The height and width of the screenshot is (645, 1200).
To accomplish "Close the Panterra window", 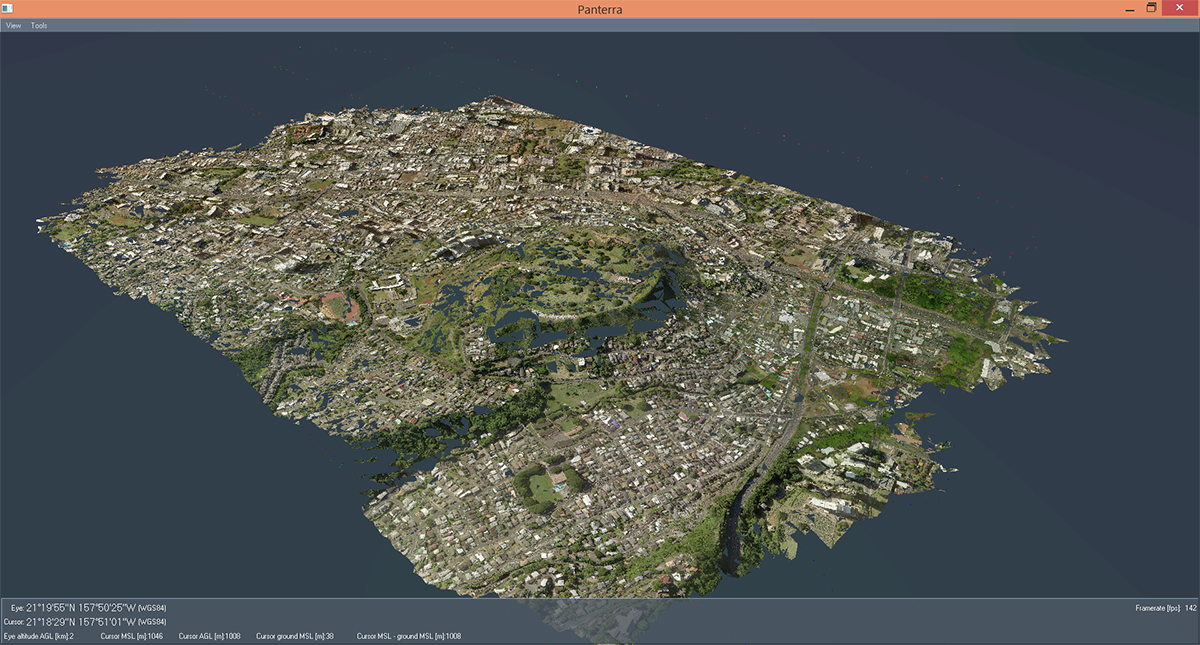I will pyautogui.click(x=1181, y=8).
